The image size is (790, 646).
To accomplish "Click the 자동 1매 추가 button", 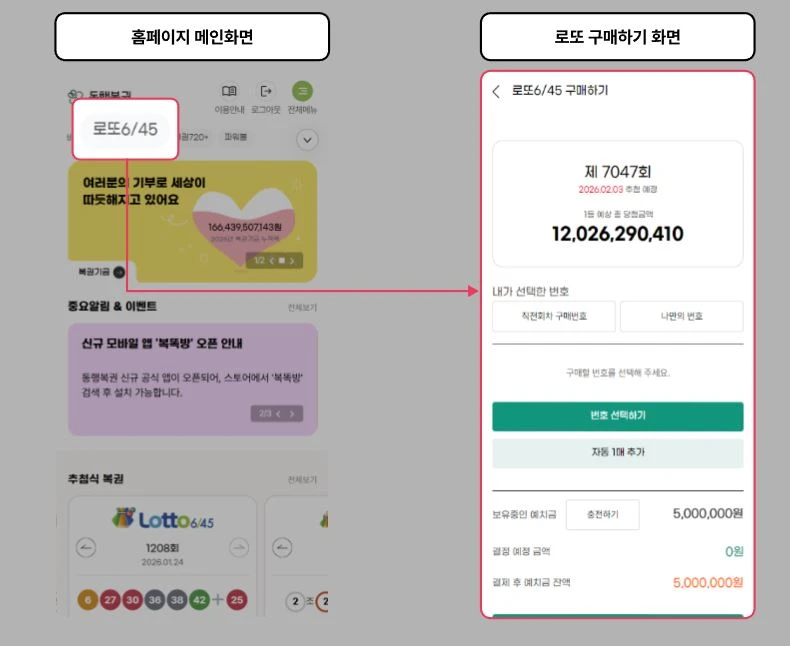I will click(x=618, y=453).
